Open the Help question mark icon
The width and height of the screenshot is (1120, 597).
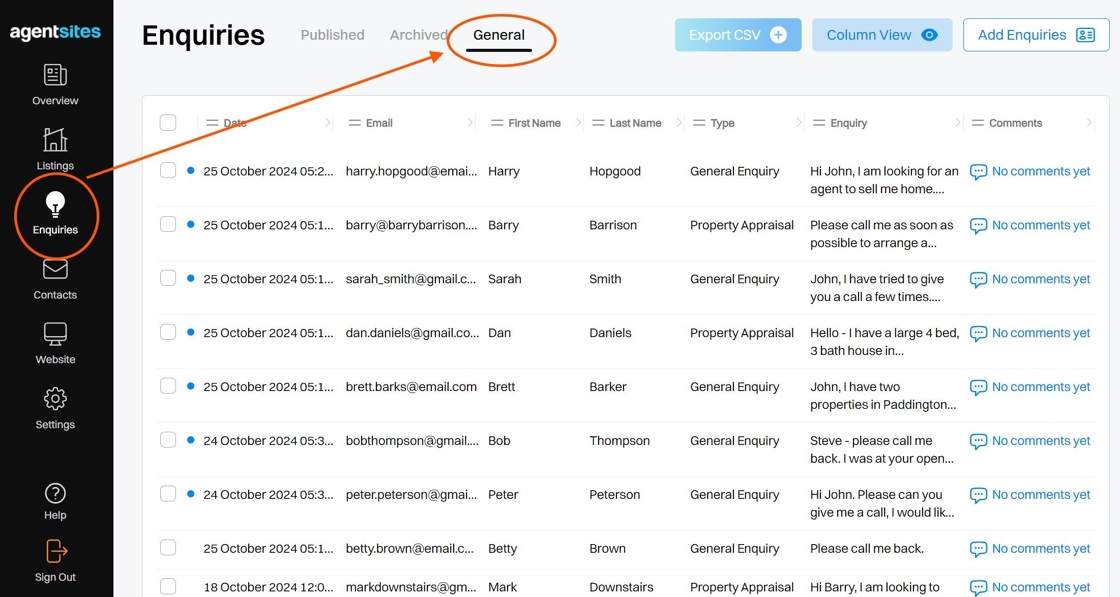click(x=55, y=493)
